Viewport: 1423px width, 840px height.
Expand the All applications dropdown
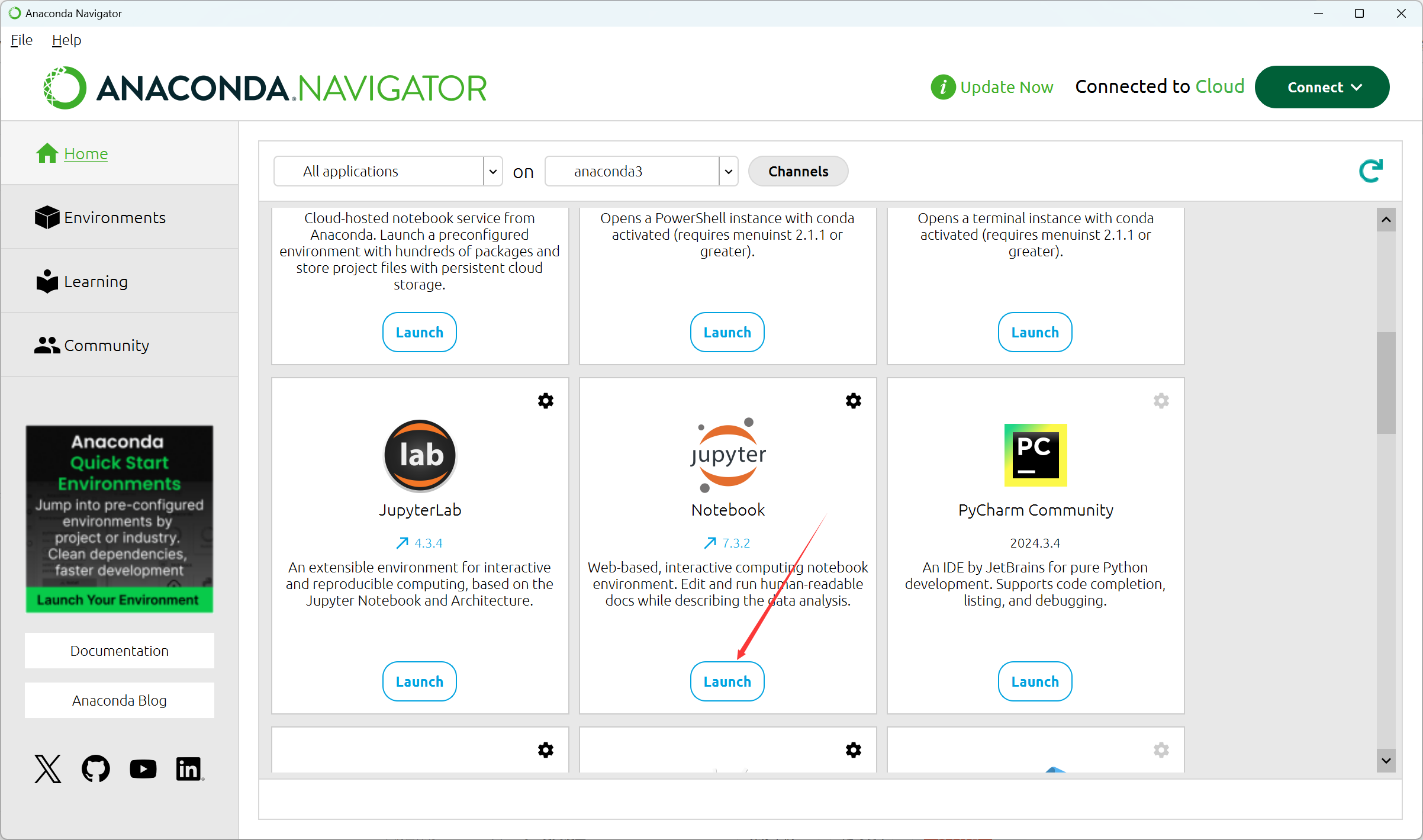[x=492, y=172]
